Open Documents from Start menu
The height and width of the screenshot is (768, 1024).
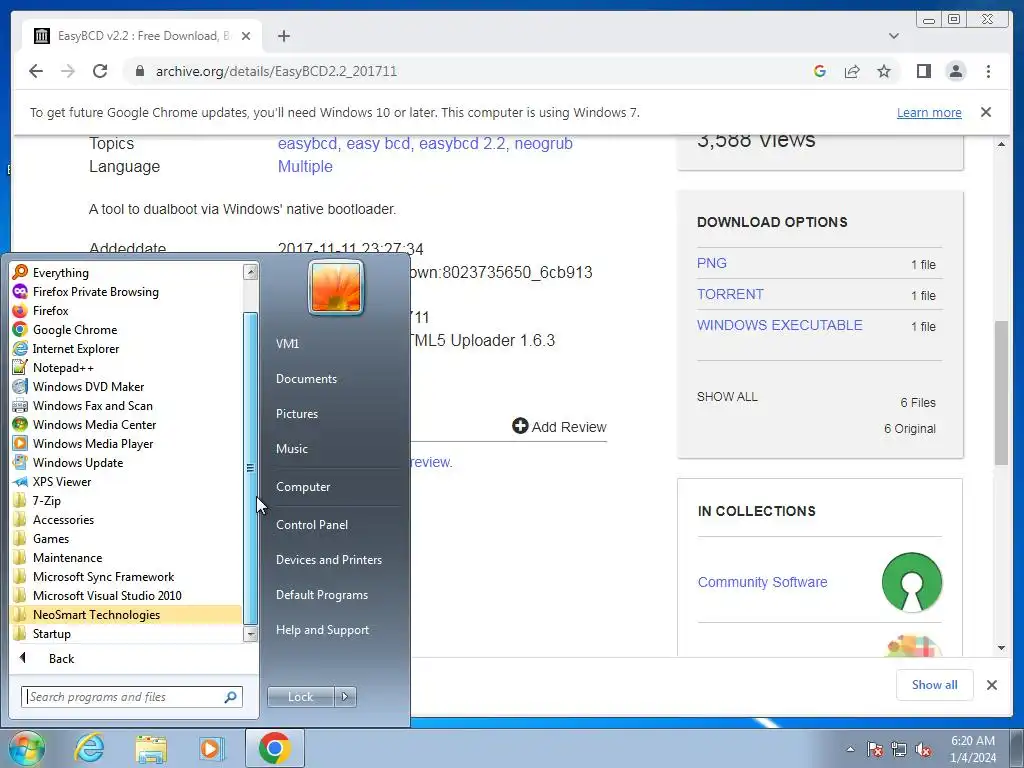[x=306, y=379]
